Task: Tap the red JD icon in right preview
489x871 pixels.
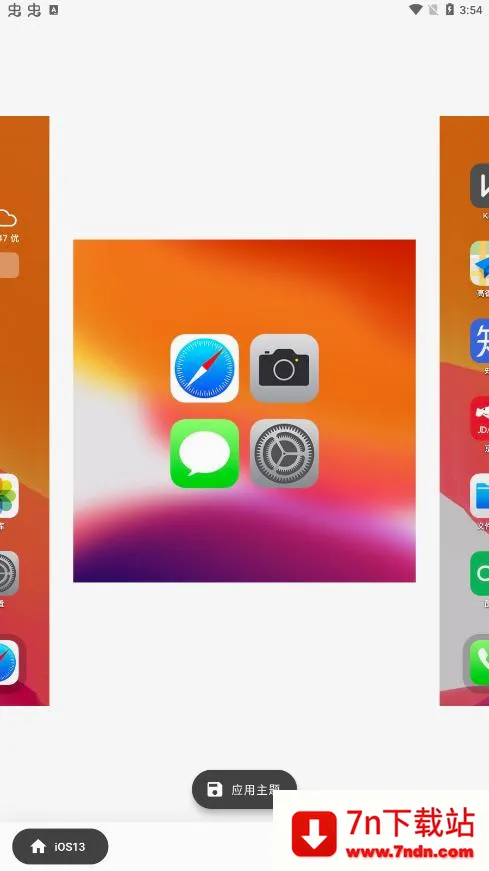Action: pos(479,418)
